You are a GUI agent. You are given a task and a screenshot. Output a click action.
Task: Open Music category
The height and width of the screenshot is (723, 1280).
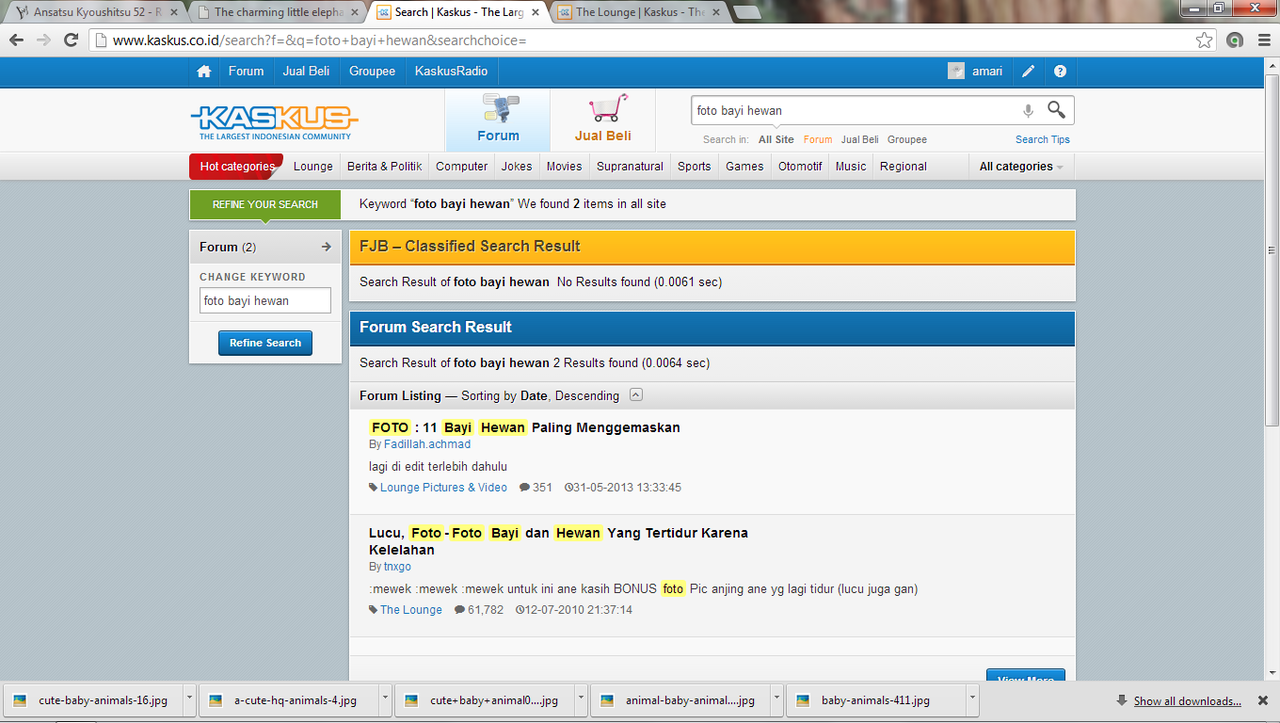(851, 166)
